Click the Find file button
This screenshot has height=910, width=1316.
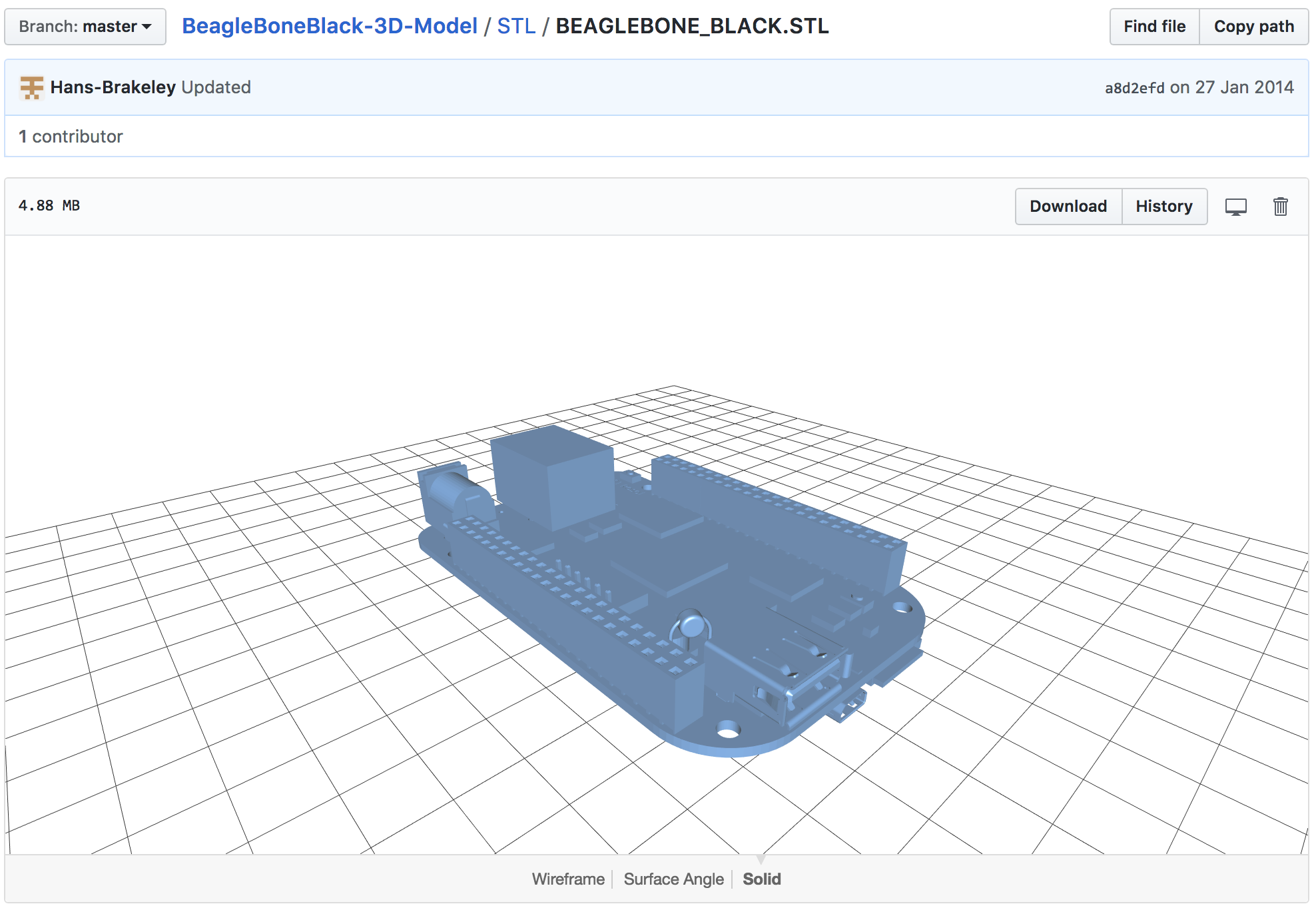[1155, 27]
